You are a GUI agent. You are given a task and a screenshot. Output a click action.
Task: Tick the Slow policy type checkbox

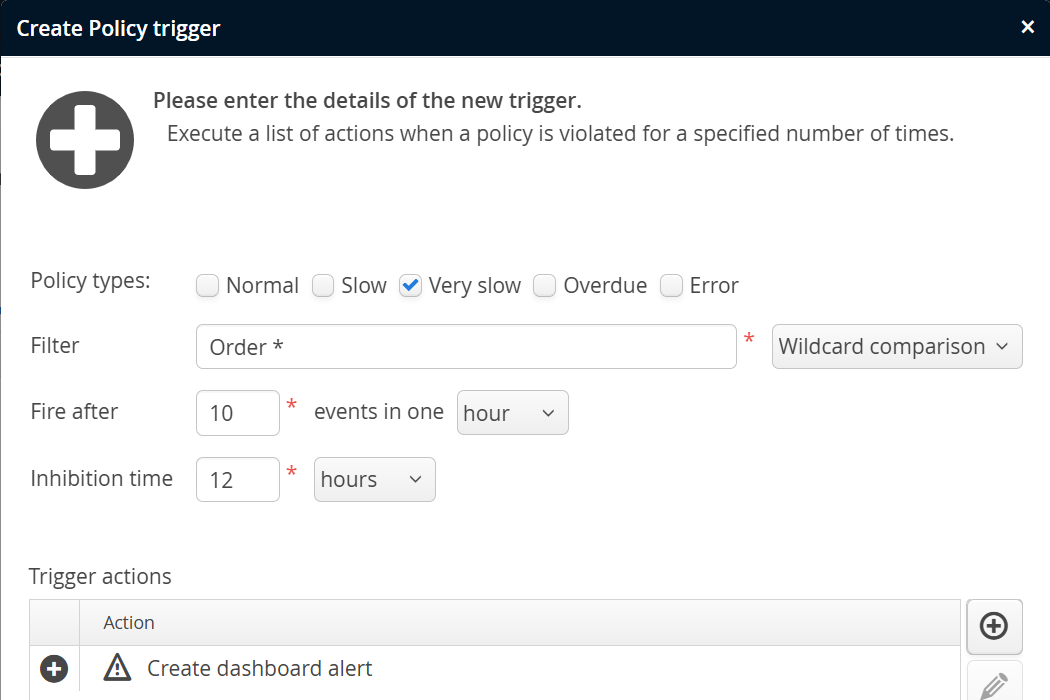click(x=323, y=286)
